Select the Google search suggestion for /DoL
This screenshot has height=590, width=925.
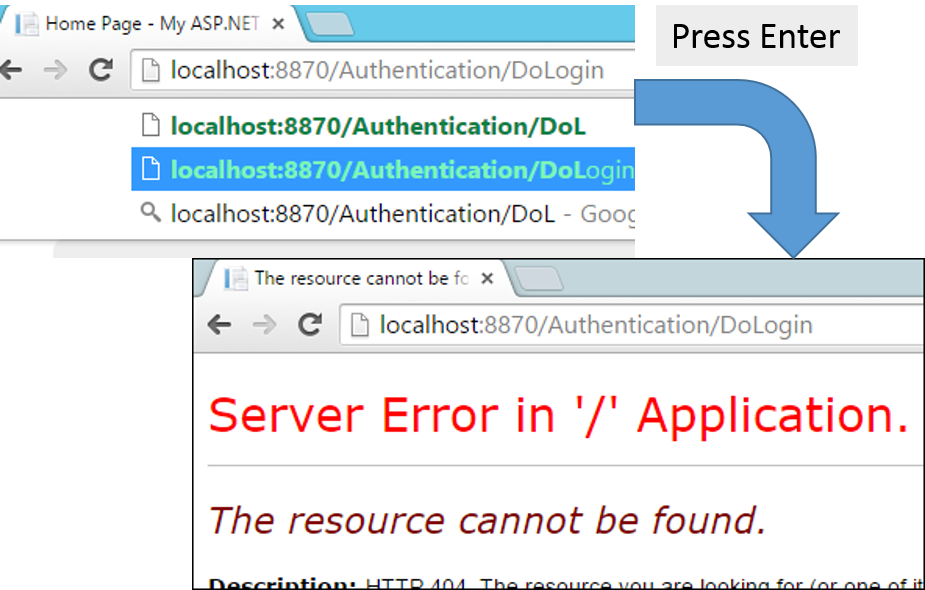click(x=383, y=214)
